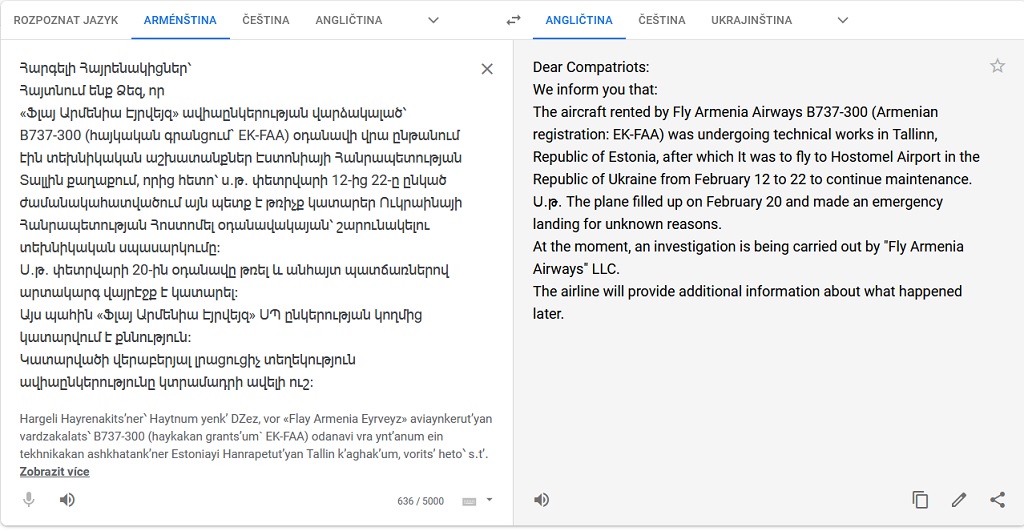
Task: Select Angličtina target language tab
Action: tap(579, 20)
